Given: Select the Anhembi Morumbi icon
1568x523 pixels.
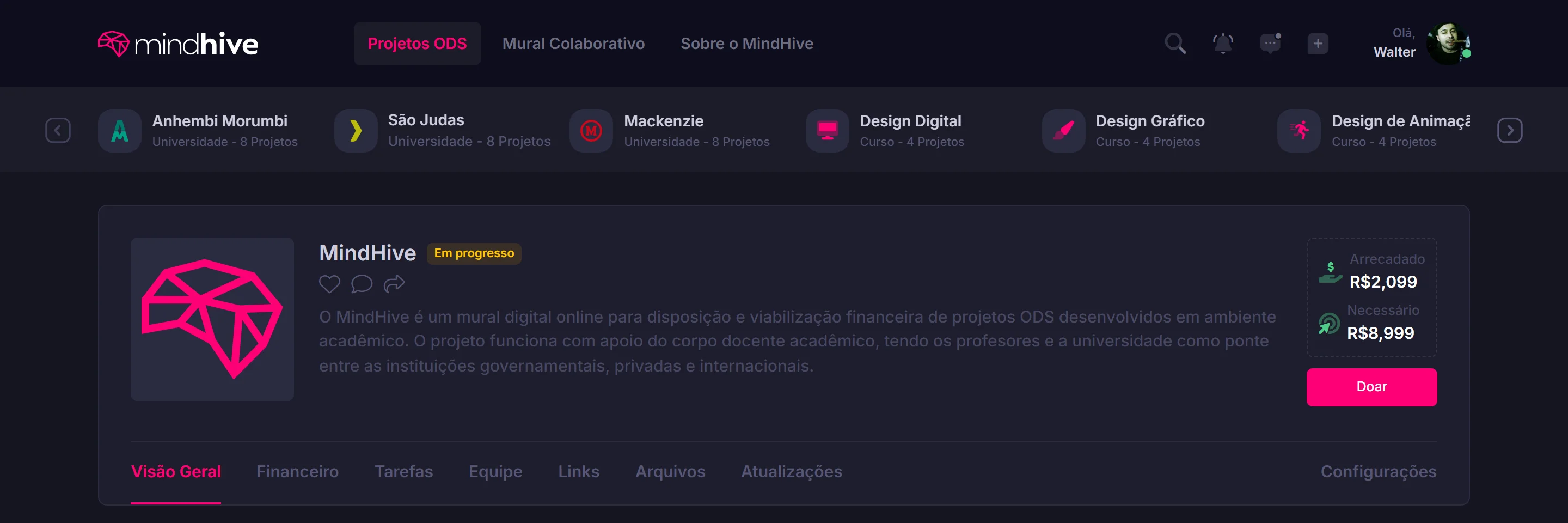Looking at the screenshot, I should 120,130.
